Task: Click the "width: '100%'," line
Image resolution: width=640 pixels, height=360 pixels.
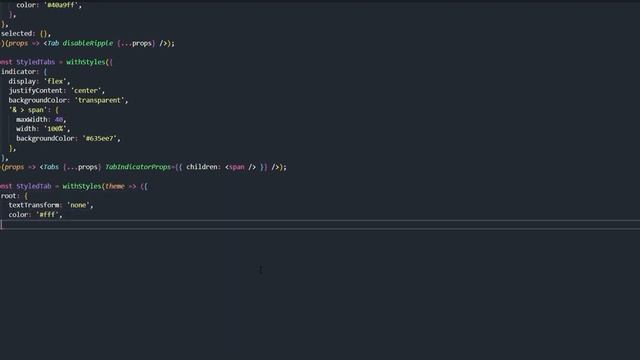Action: click(43, 129)
